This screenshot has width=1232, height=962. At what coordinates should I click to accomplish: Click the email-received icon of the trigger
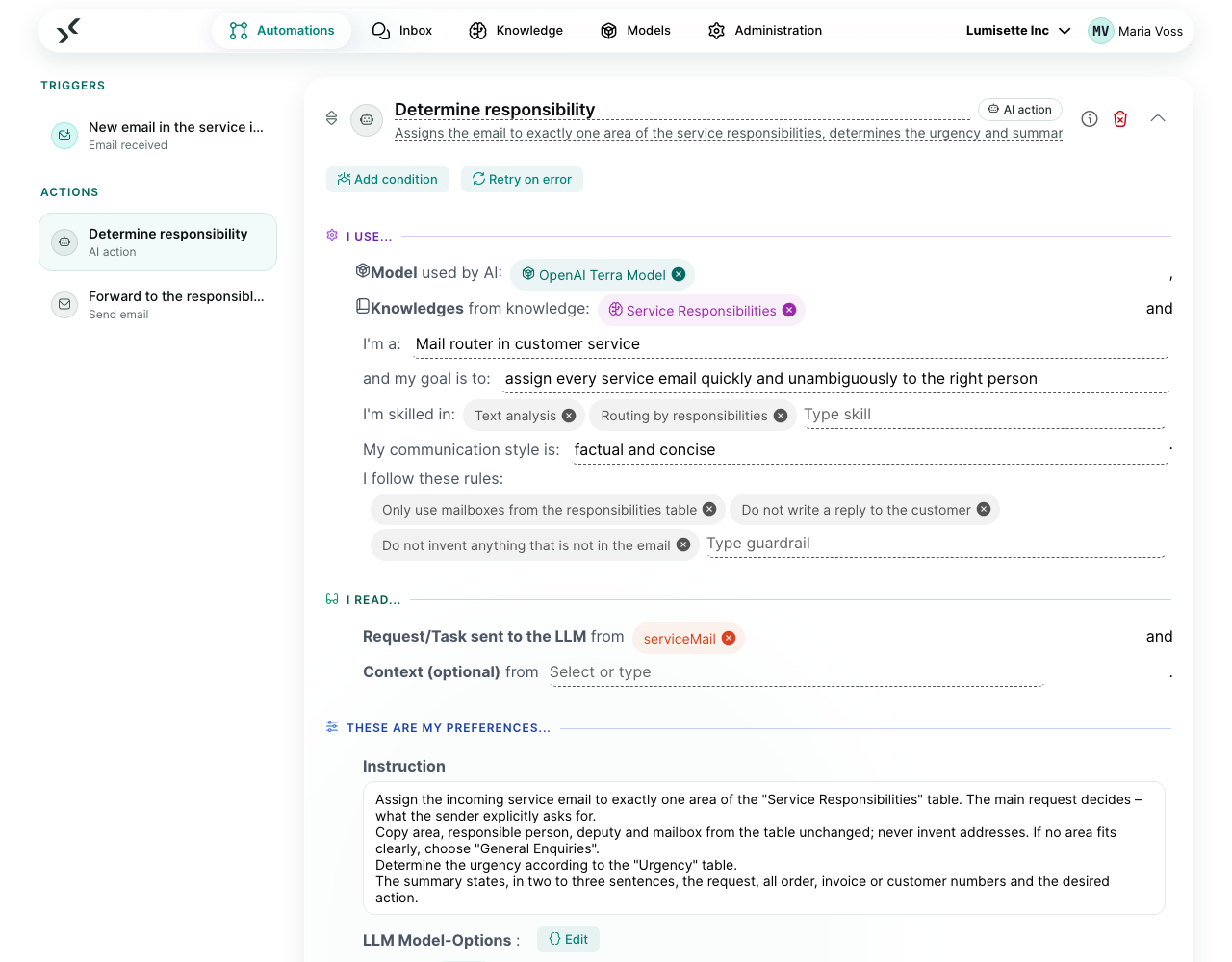[x=64, y=136]
